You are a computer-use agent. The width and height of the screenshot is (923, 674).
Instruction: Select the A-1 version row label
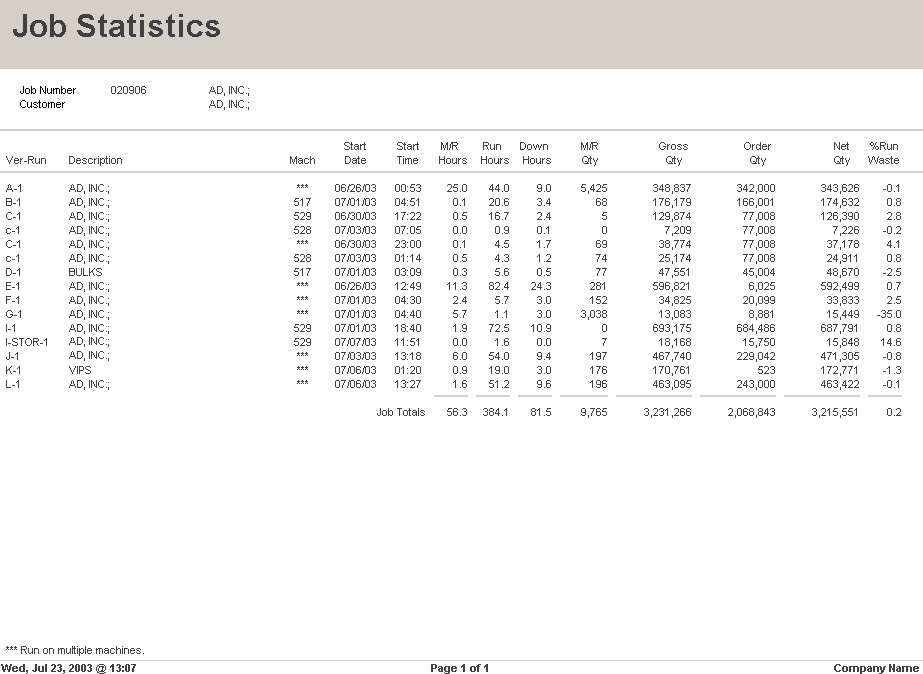(x=14, y=188)
